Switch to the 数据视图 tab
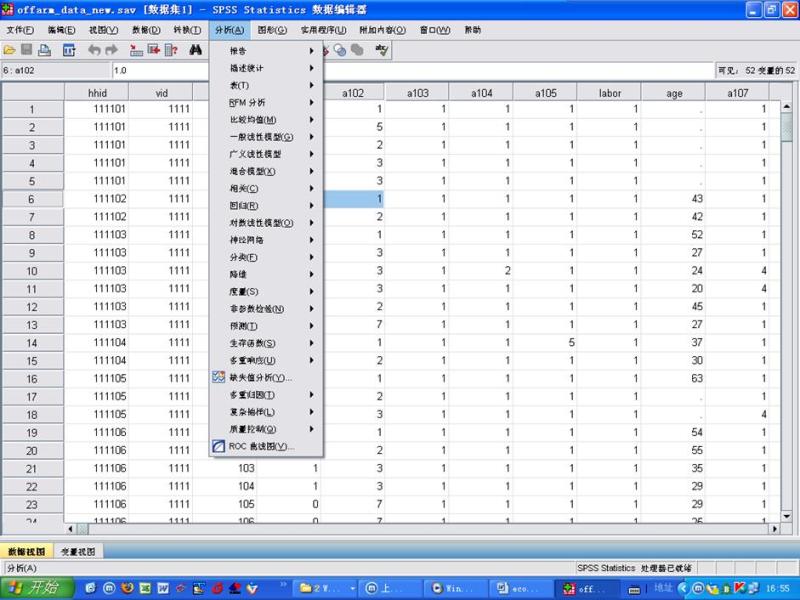The width and height of the screenshot is (800, 600). pyautogui.click(x=27, y=552)
